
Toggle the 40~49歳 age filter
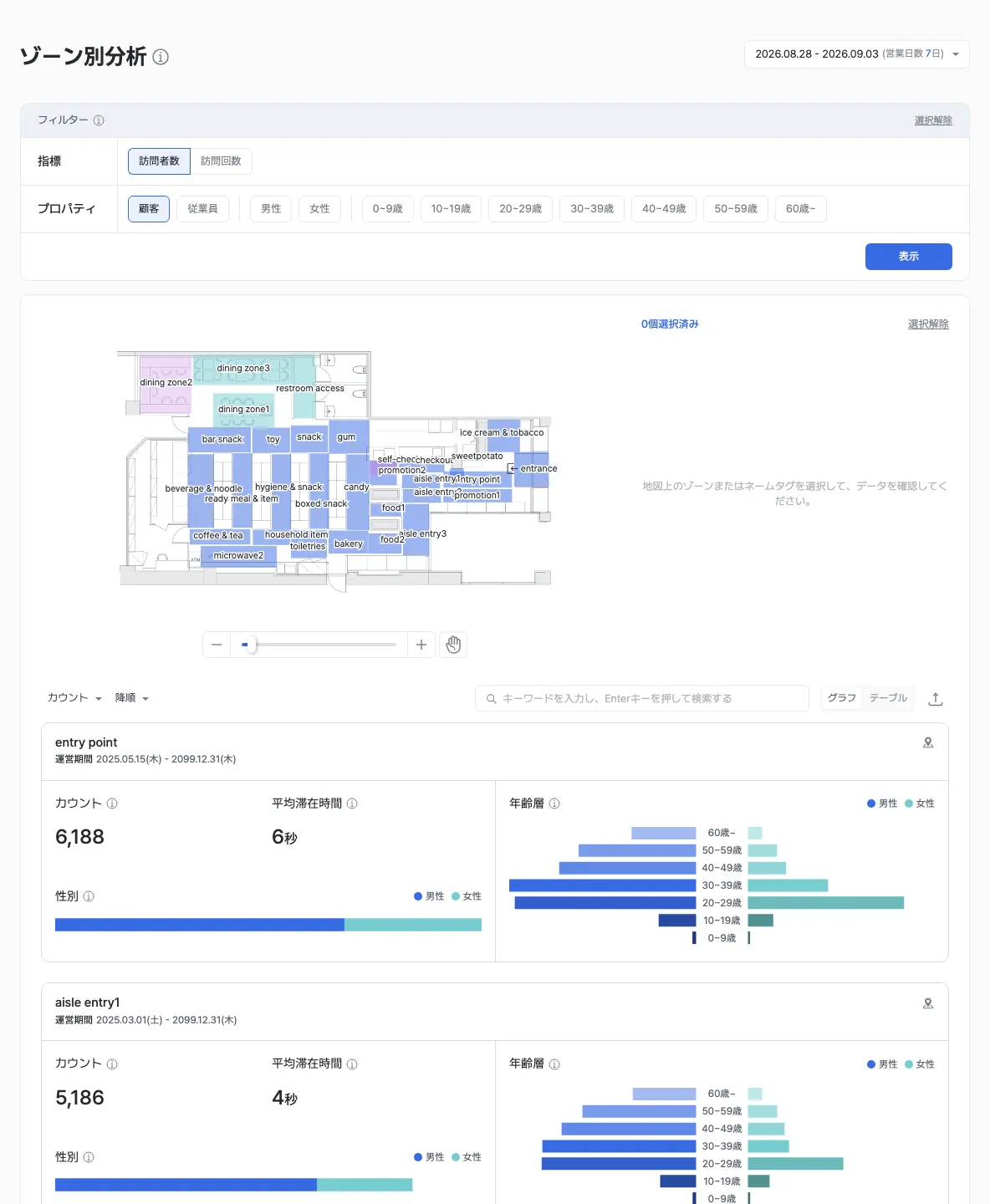coord(664,209)
